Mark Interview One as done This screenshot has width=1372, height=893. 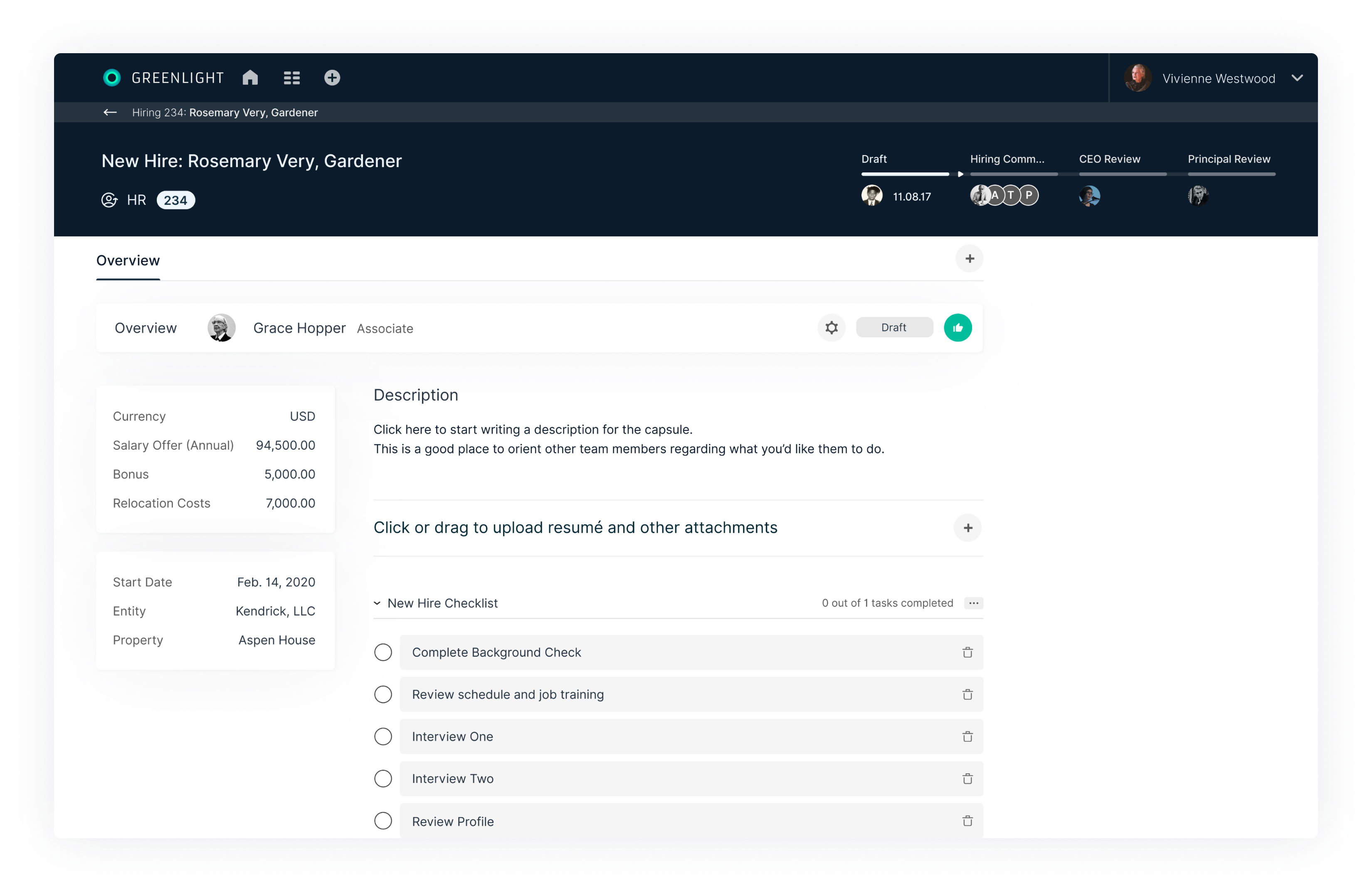click(x=383, y=736)
